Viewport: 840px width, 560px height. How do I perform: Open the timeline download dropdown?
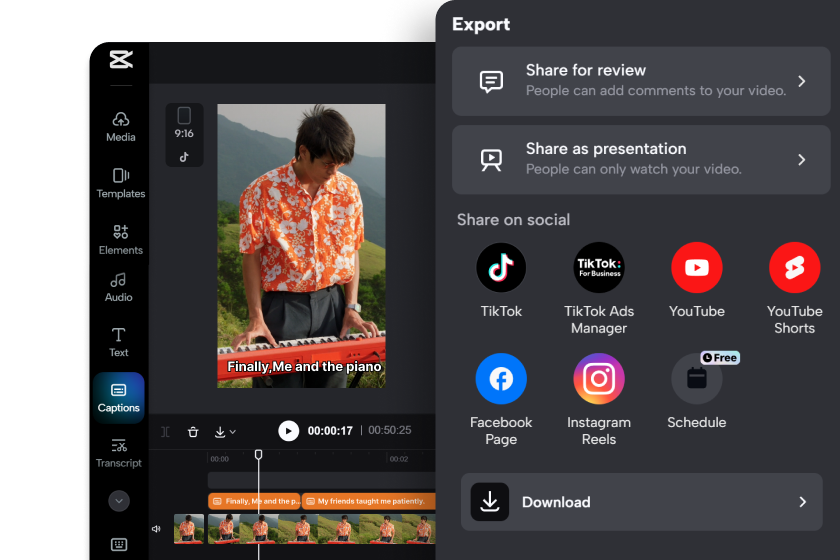coord(225,431)
